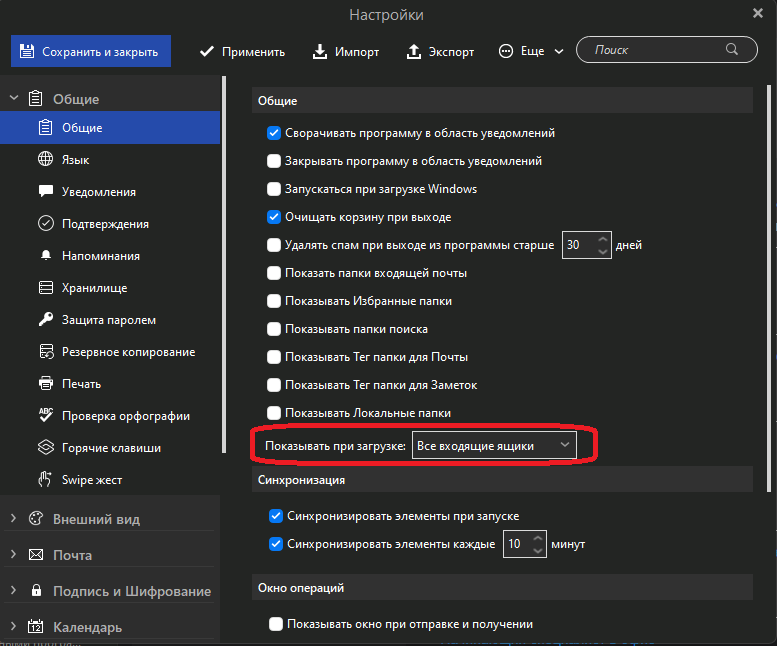777x646 pixels.
Task: Click the Резервное копирование backup icon
Action: (x=46, y=351)
